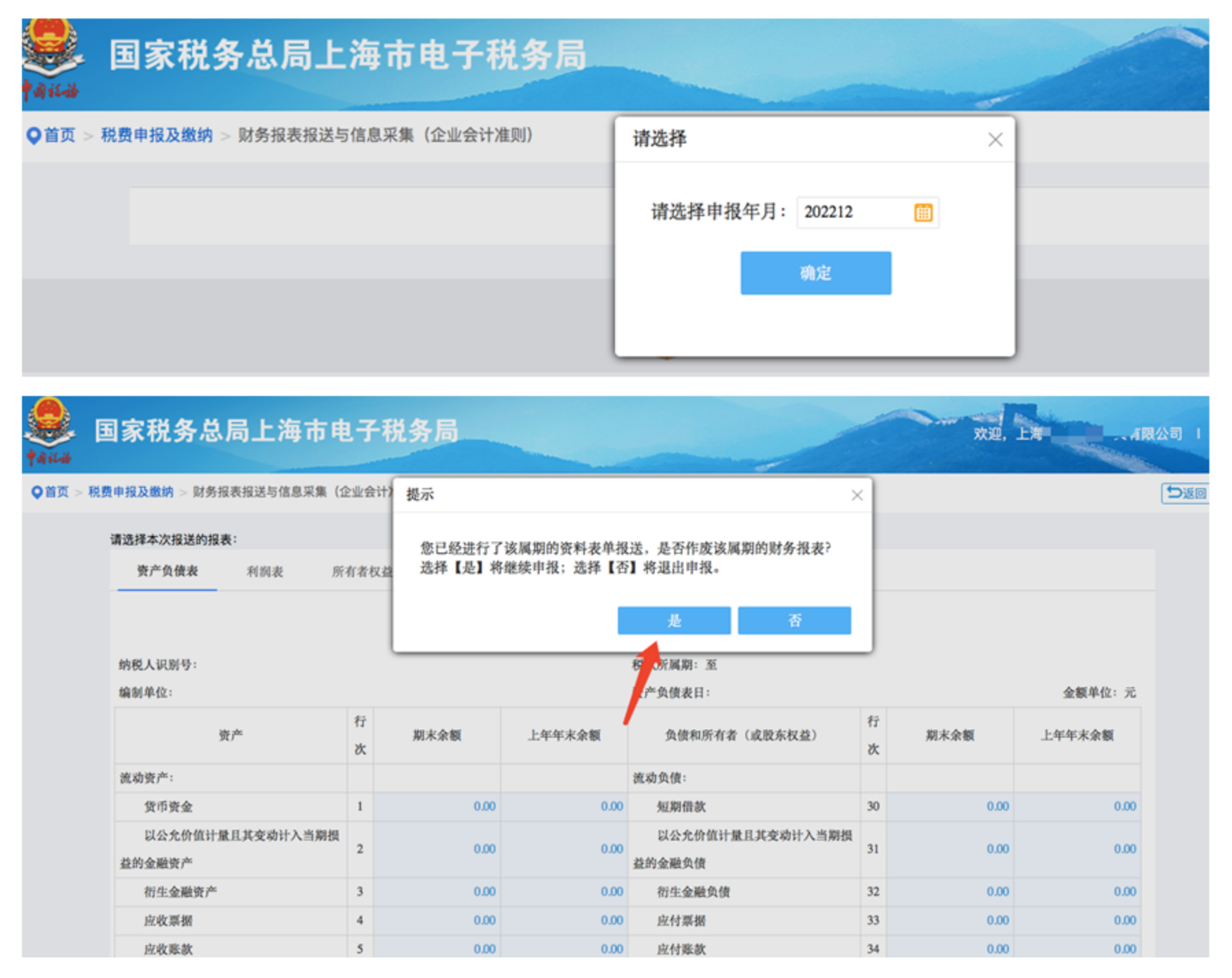Click 短期借款 期末余额 amount cell
Screen dimensions: 1232x978
click(950, 806)
